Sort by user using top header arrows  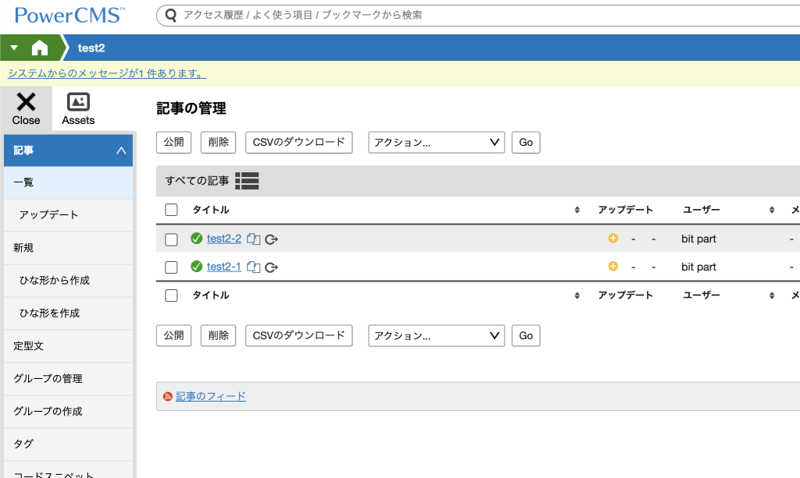point(772,210)
